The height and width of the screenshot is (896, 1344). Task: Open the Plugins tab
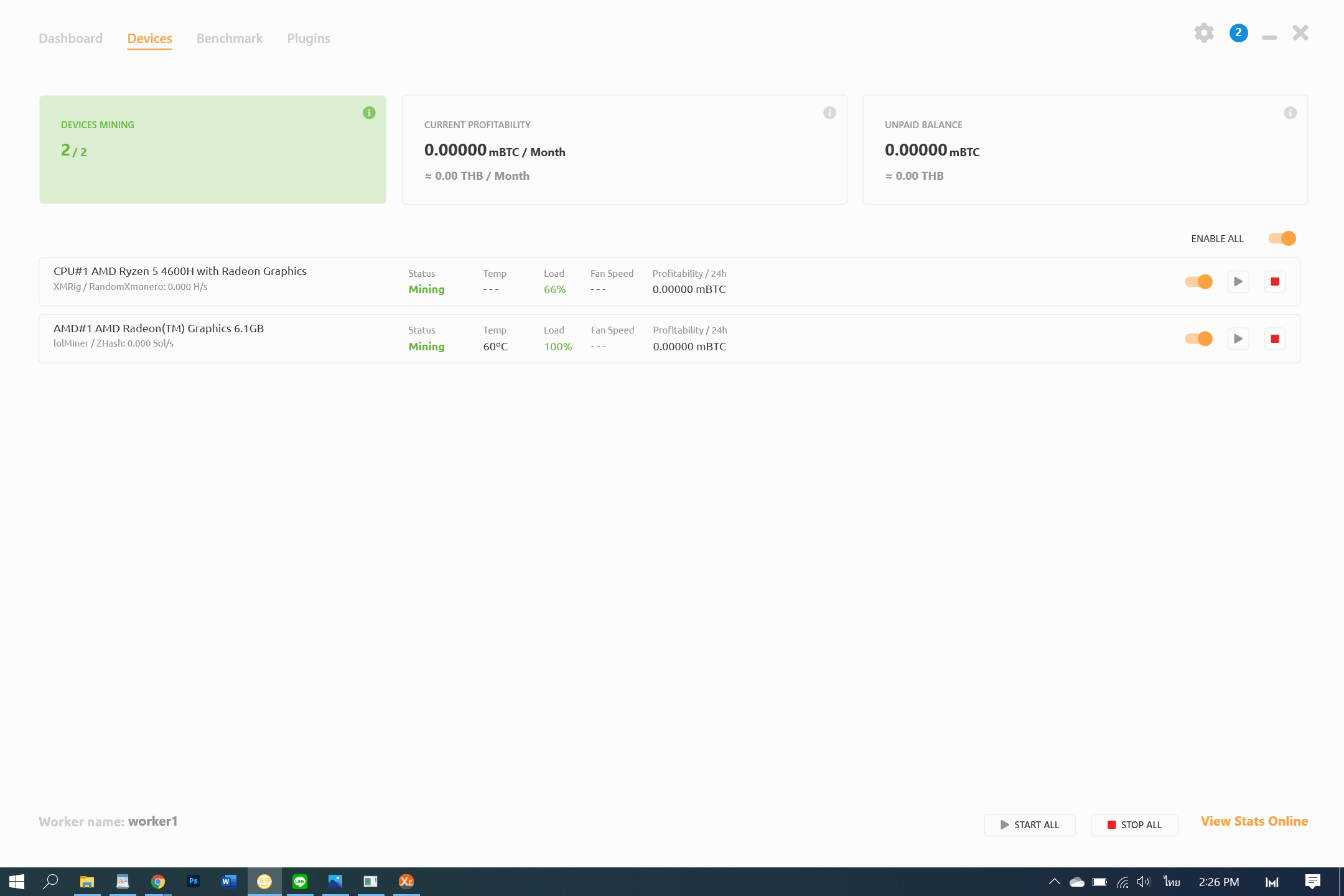(309, 39)
